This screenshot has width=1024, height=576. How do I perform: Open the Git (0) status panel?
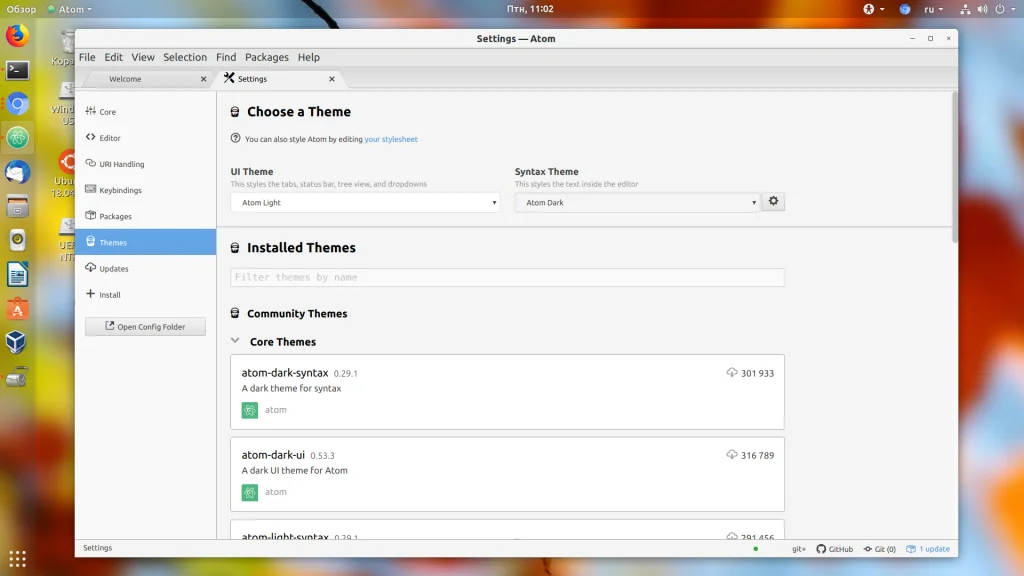click(x=880, y=549)
